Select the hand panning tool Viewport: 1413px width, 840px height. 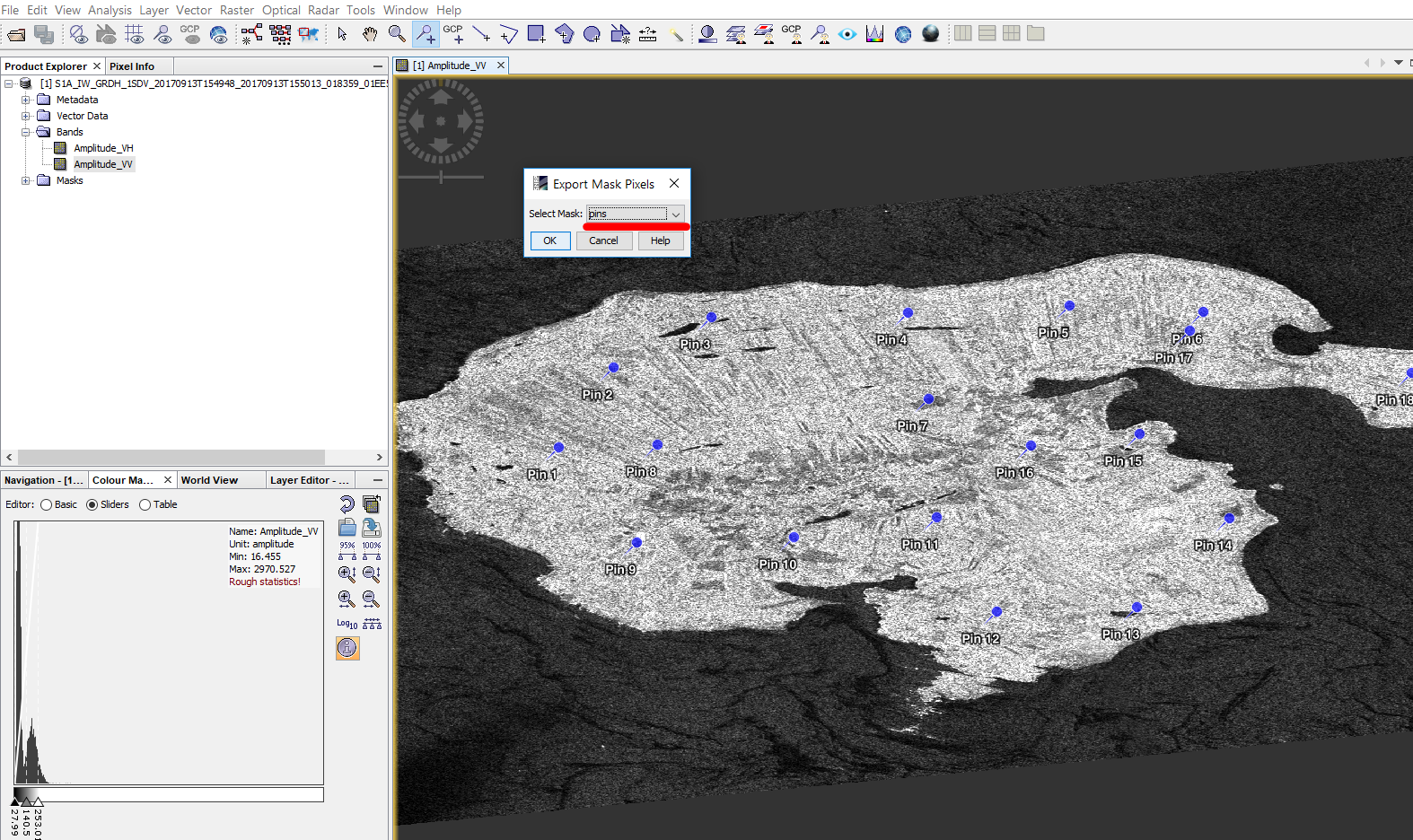tap(370, 34)
